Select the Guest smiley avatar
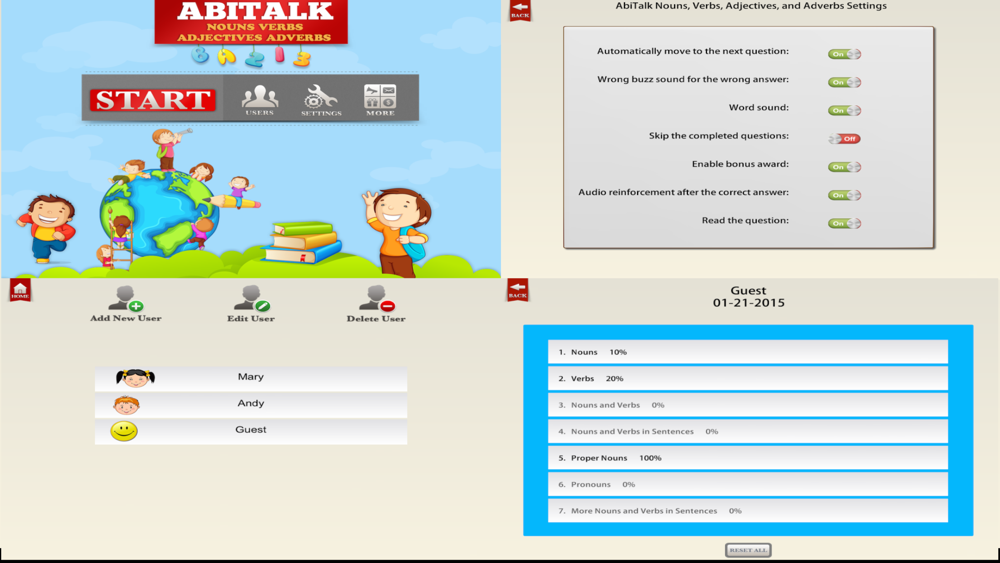Image resolution: width=1000 pixels, height=563 pixels. [x=124, y=431]
